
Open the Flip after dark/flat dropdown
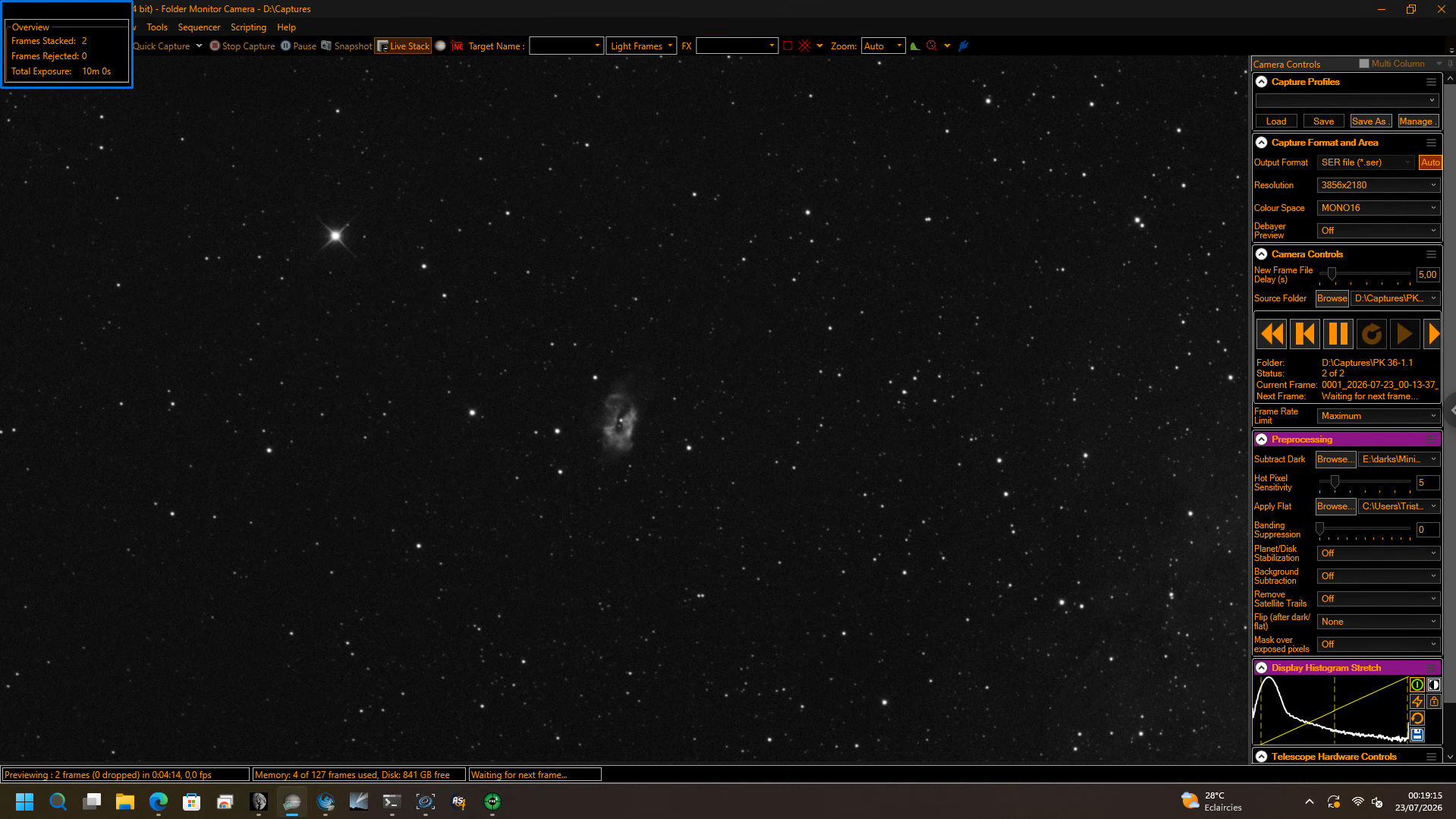pos(1378,622)
